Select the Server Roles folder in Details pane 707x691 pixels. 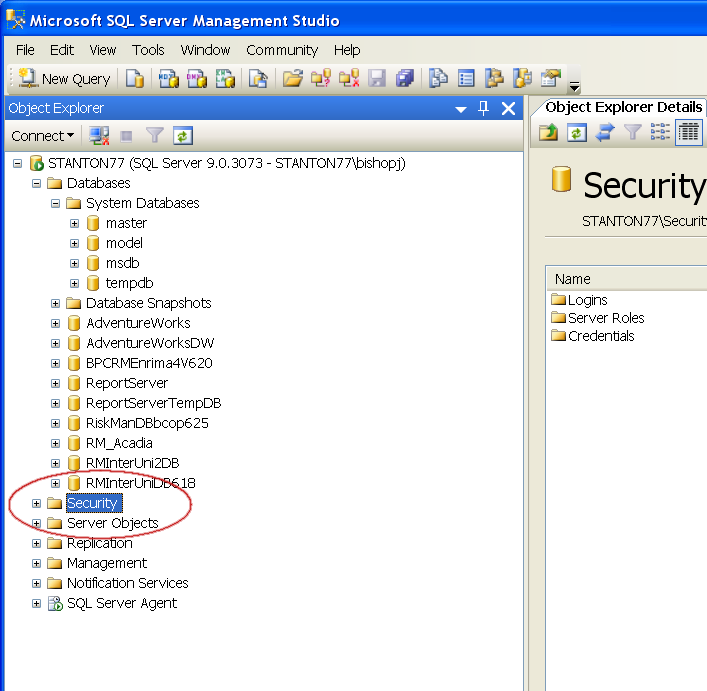pyautogui.click(x=606, y=318)
